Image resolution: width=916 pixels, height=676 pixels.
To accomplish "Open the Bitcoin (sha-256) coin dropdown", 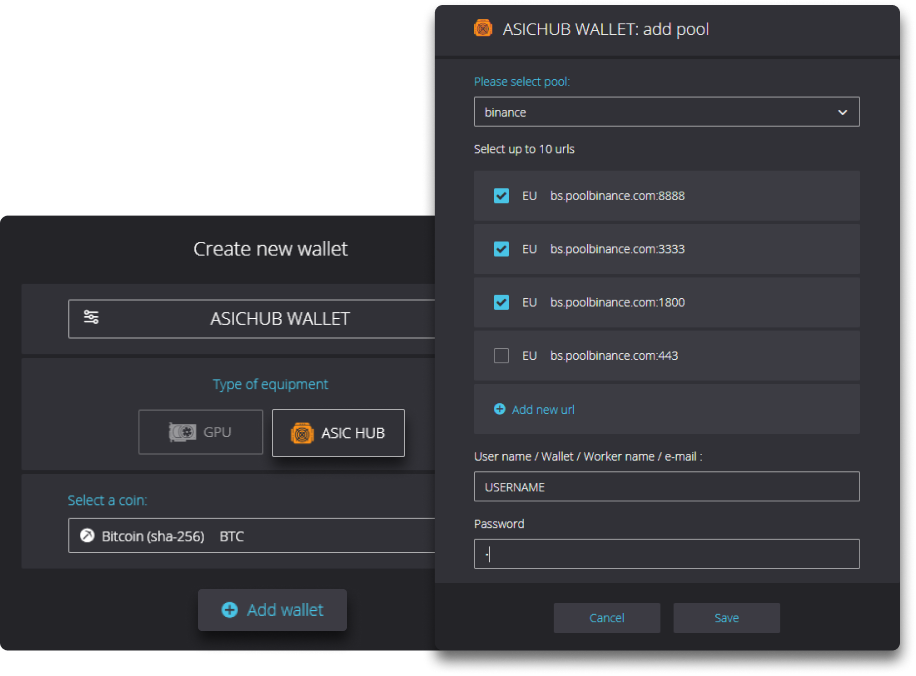I will [252, 535].
